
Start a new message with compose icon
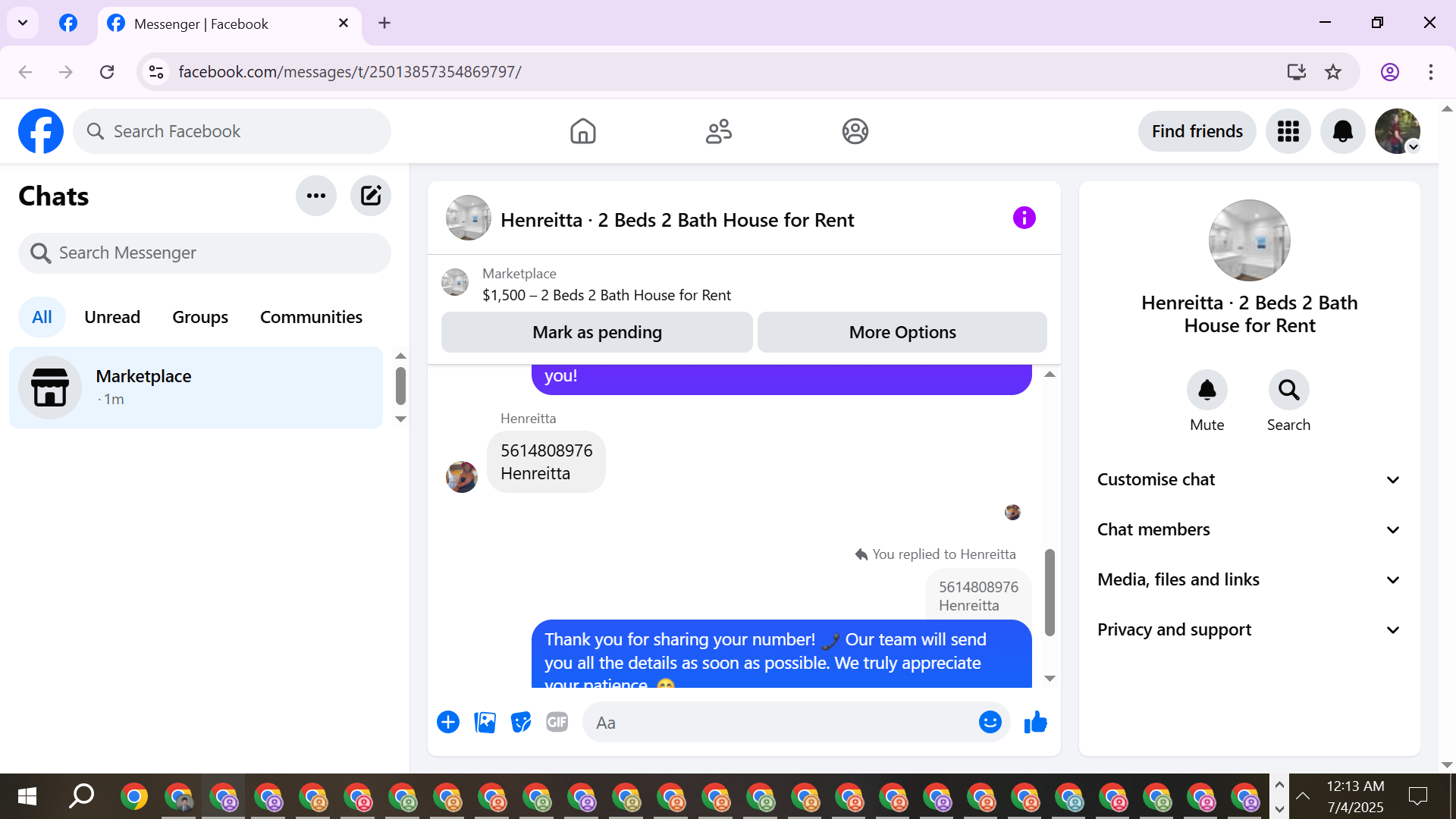[370, 196]
